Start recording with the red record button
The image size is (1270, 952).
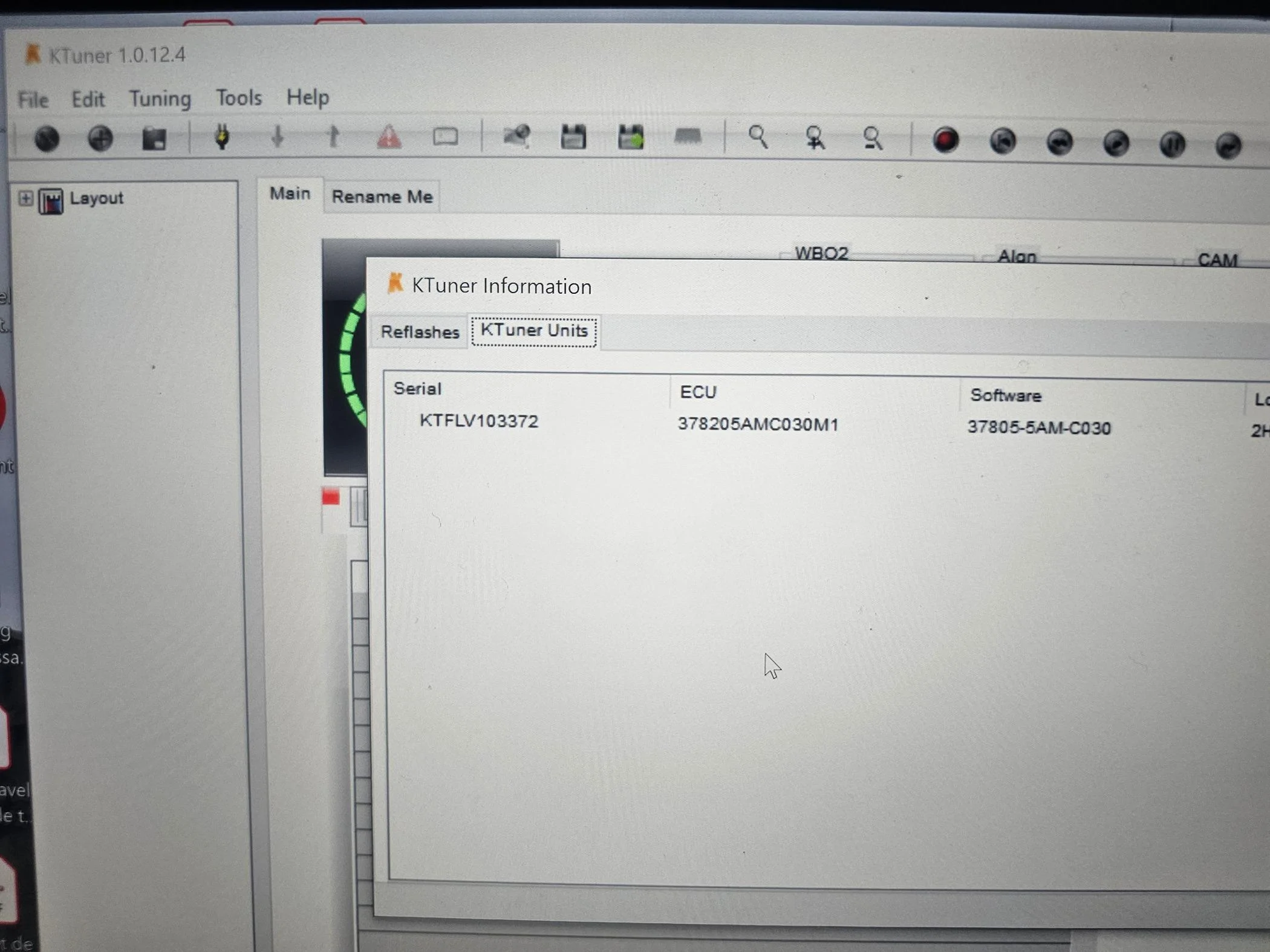(945, 140)
